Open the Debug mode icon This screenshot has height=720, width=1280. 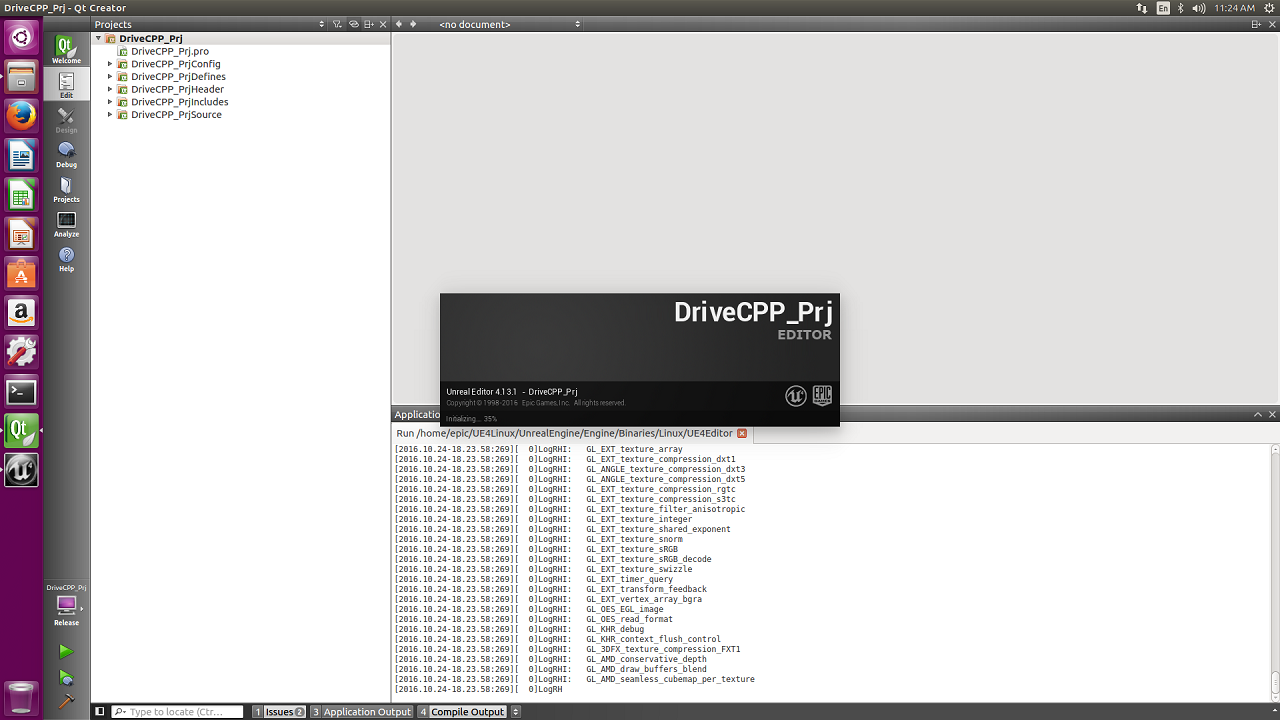[x=66, y=154]
